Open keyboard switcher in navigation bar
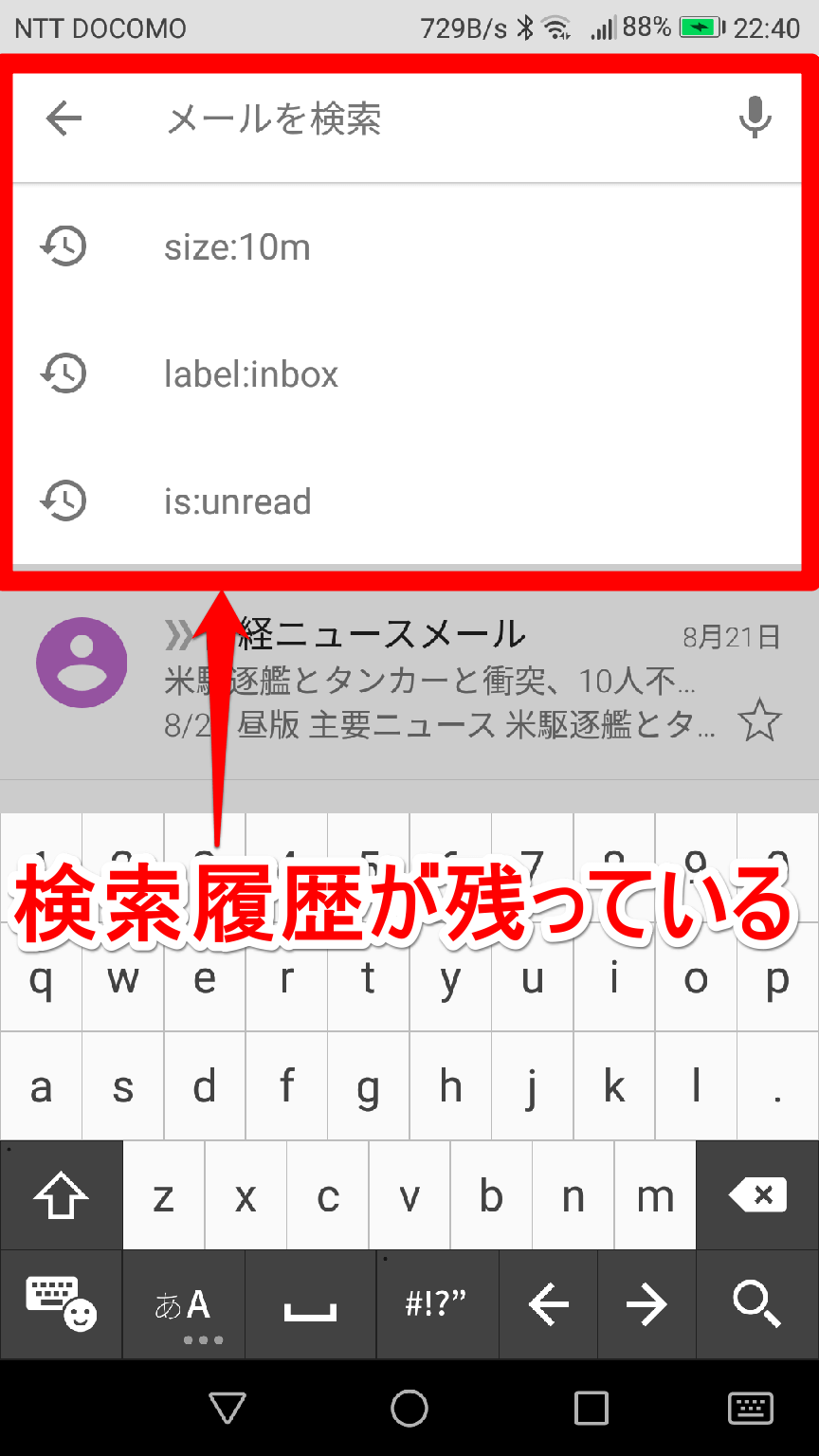This screenshot has width=819, height=1456. [x=751, y=1409]
